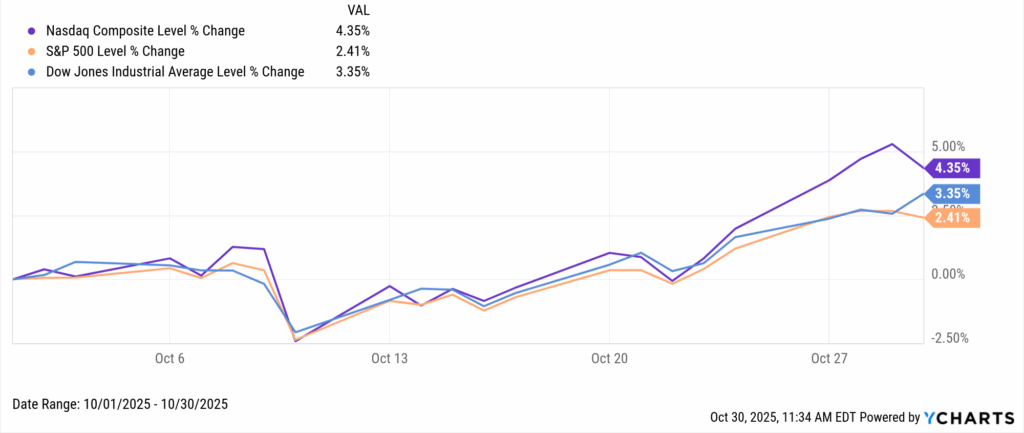The height and width of the screenshot is (433, 1024).
Task: Click the 4.35% value in the legend table
Action: tap(354, 31)
